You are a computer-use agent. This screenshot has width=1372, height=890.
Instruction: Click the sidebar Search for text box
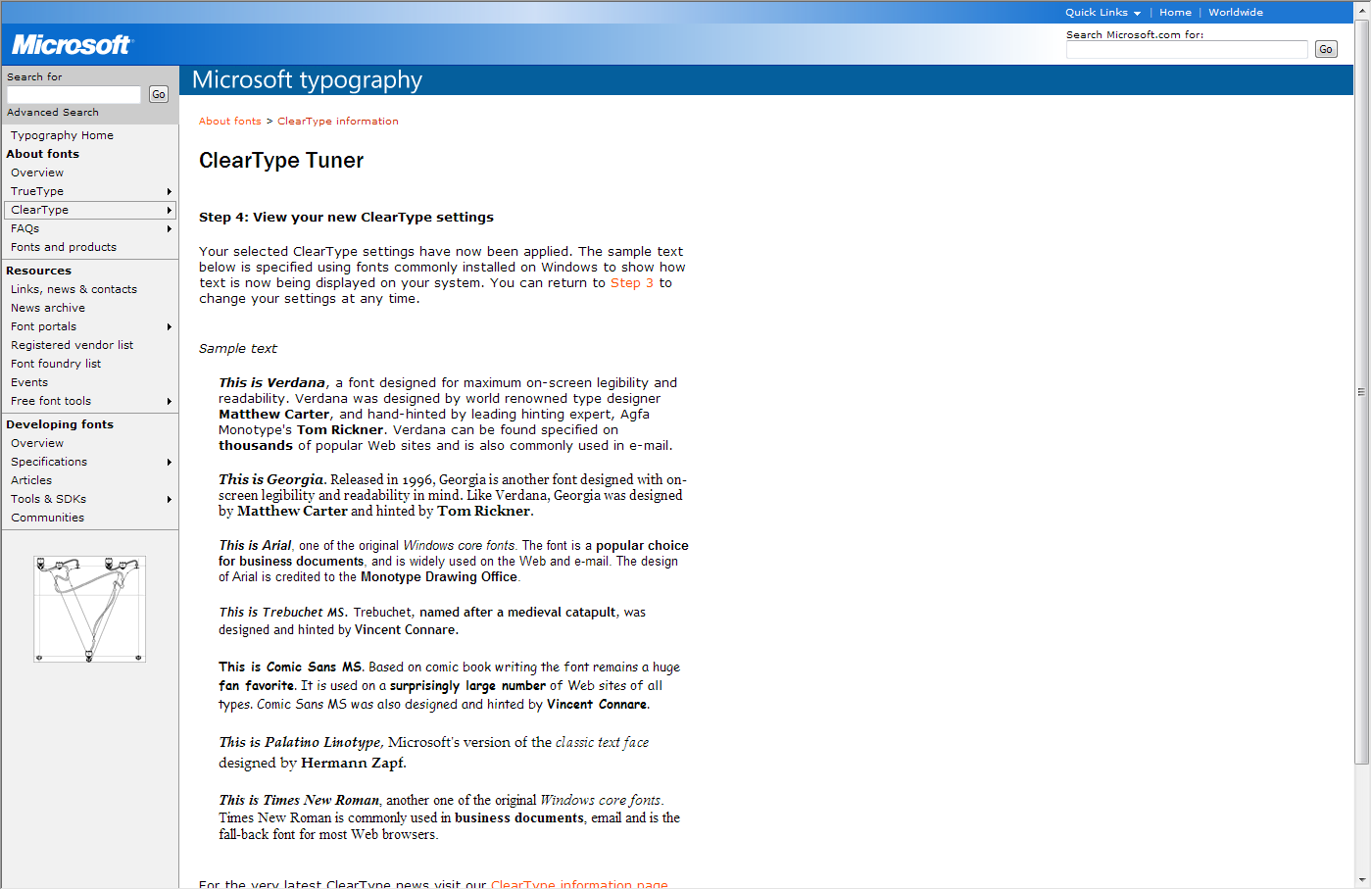click(74, 95)
